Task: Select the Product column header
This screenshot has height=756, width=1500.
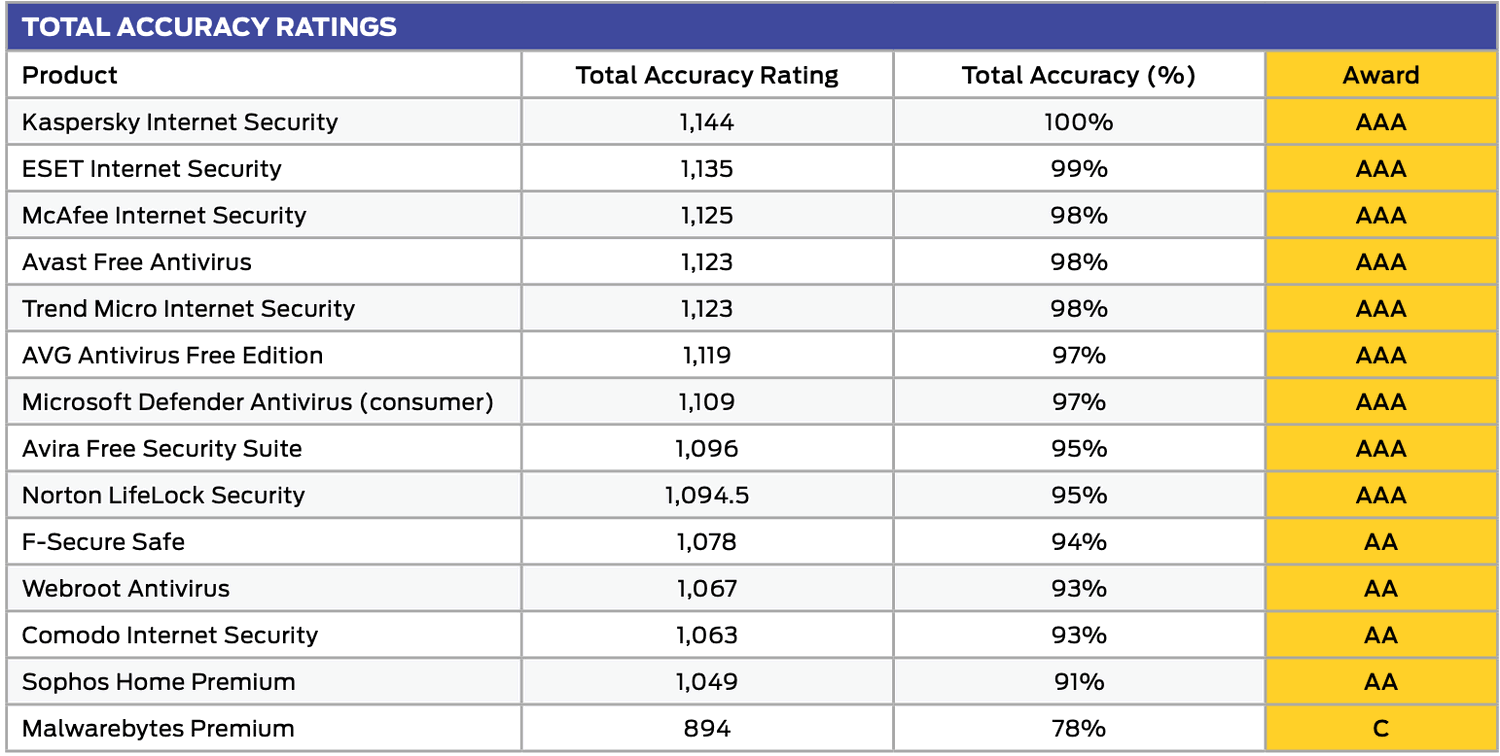Action: [70, 75]
